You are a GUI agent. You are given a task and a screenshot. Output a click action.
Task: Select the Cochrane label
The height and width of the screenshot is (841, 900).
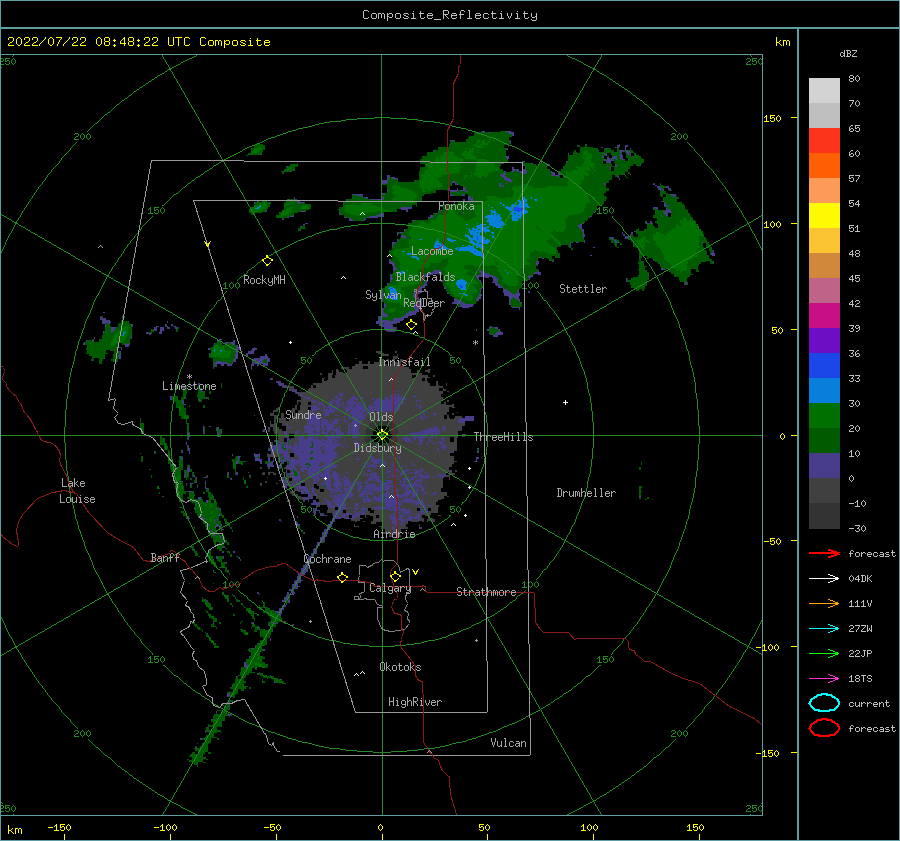(x=327, y=559)
